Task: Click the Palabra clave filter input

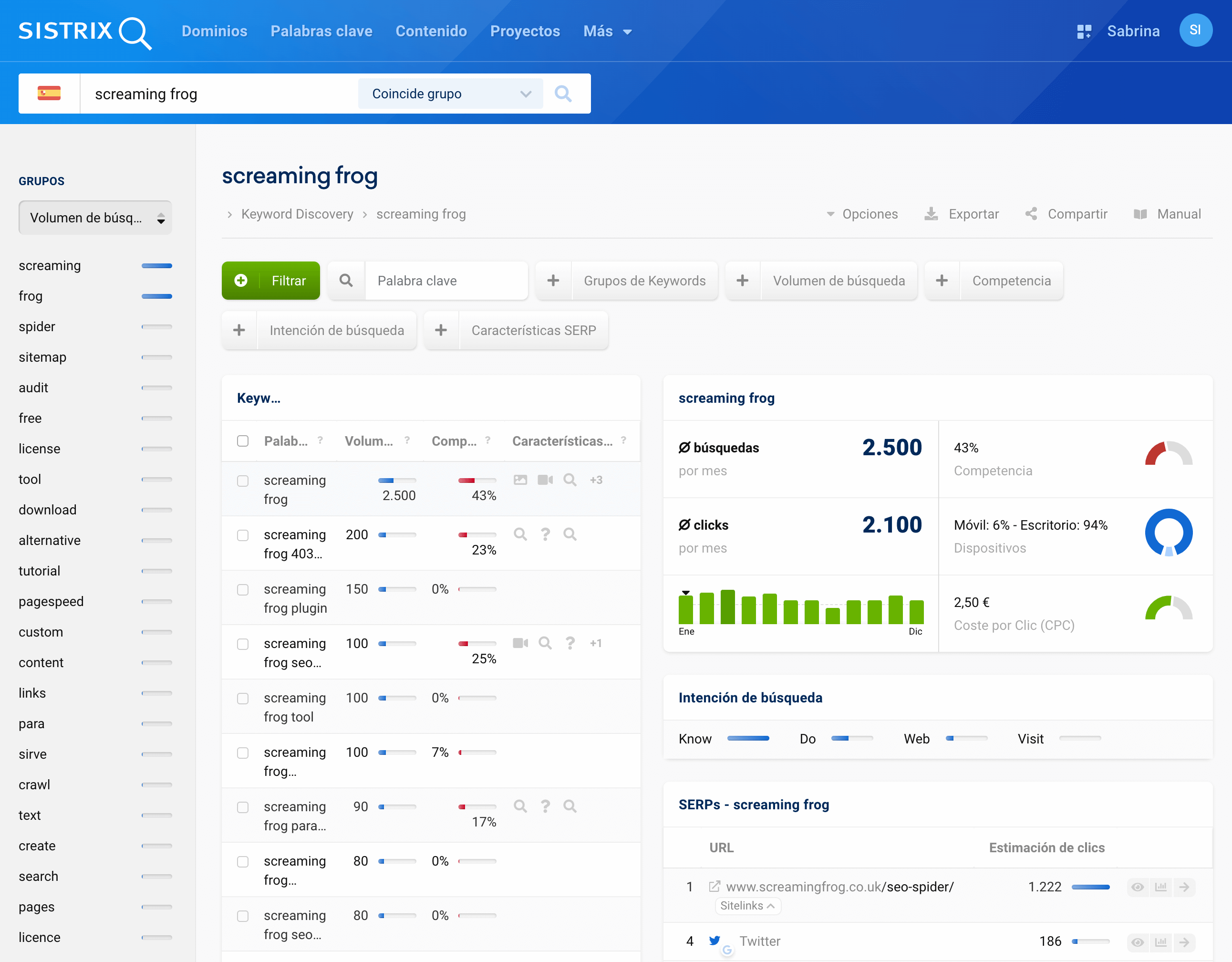Action: [446, 281]
